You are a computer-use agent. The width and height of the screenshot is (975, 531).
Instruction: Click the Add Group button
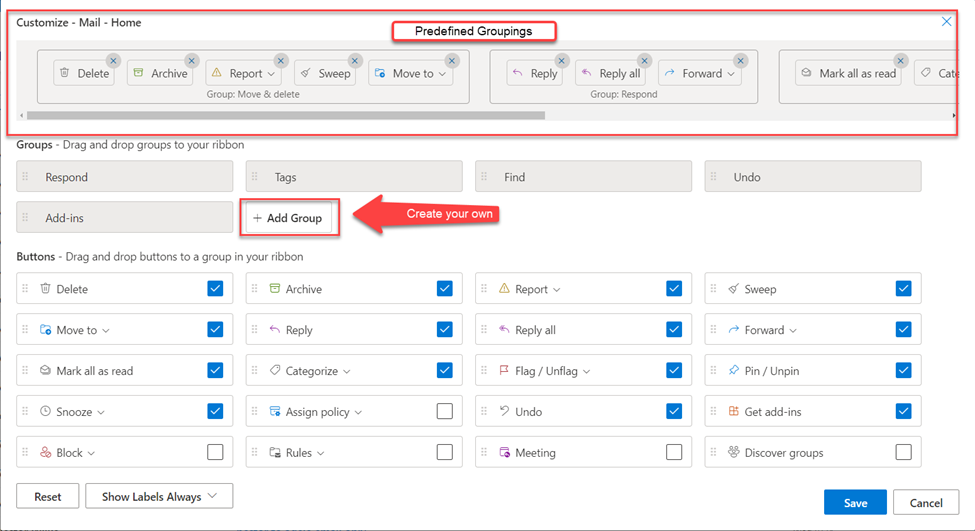click(288, 218)
